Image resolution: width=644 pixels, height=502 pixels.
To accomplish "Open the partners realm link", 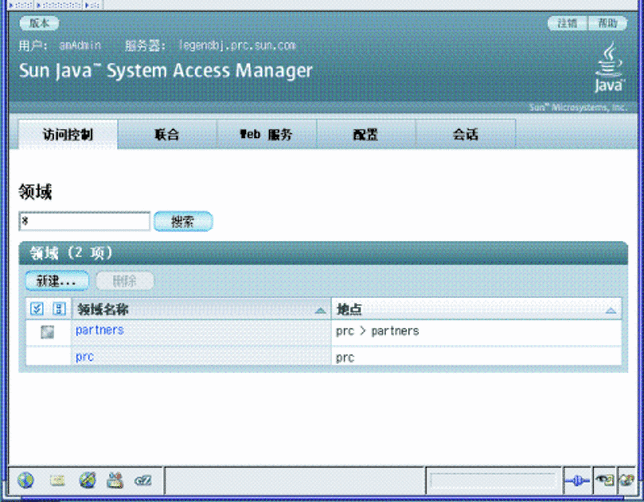I will tap(100, 330).
